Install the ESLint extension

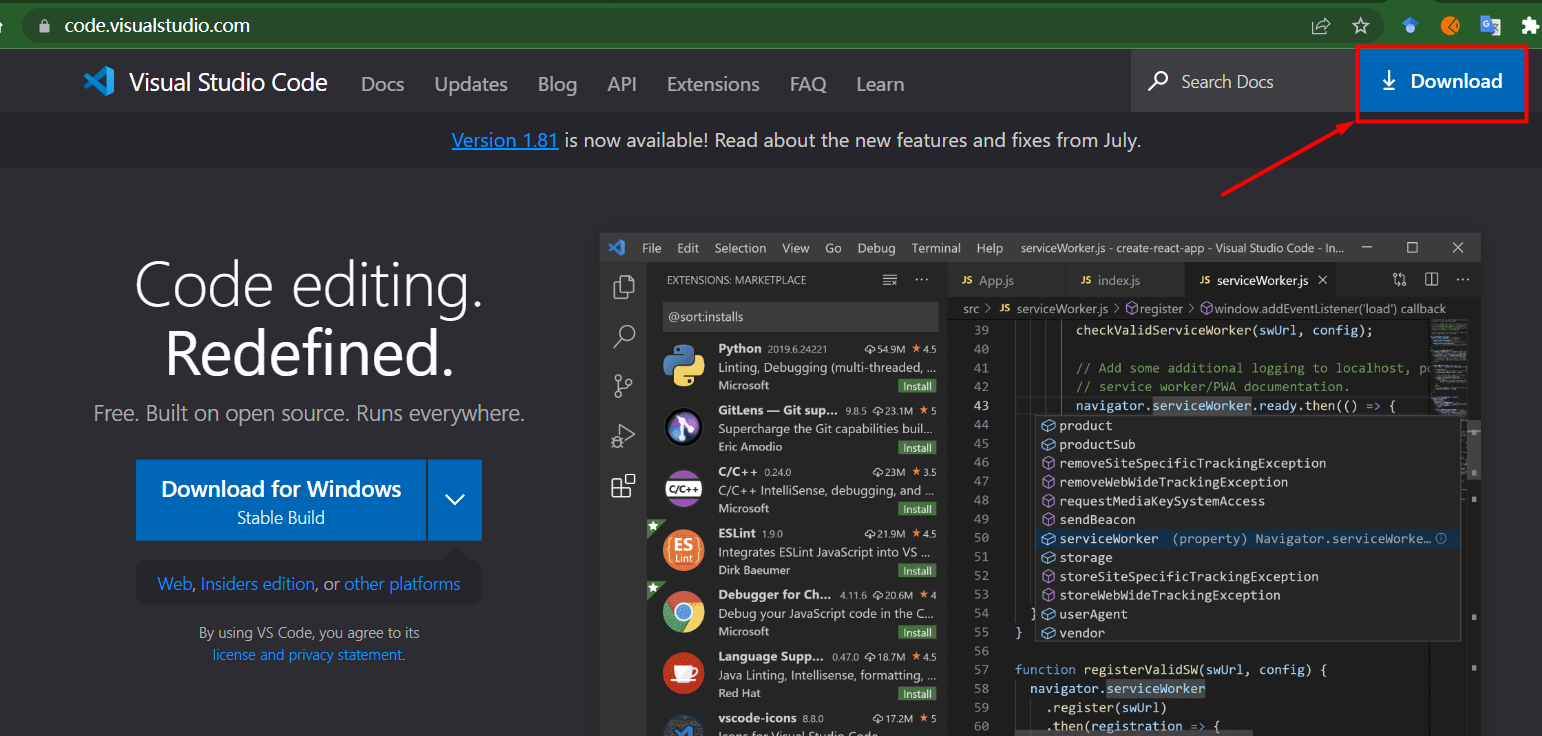click(x=917, y=571)
